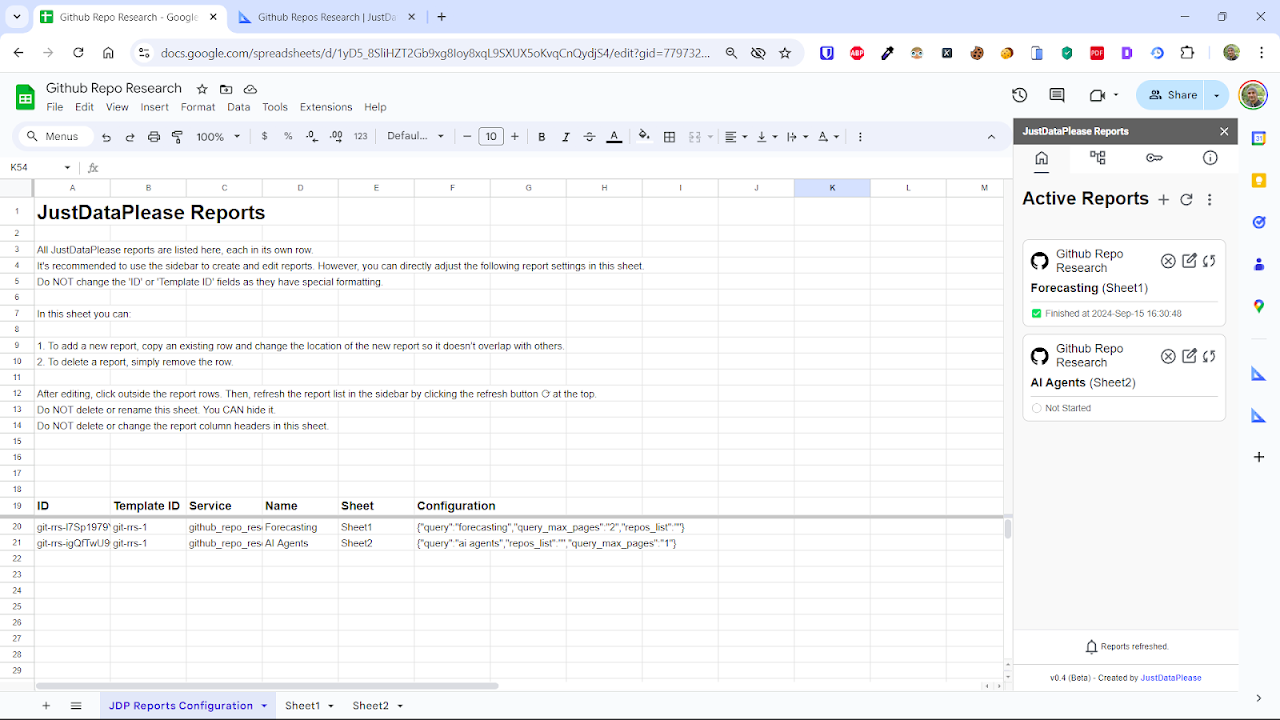
Task: Move the document to a folder
Action: click(226, 89)
